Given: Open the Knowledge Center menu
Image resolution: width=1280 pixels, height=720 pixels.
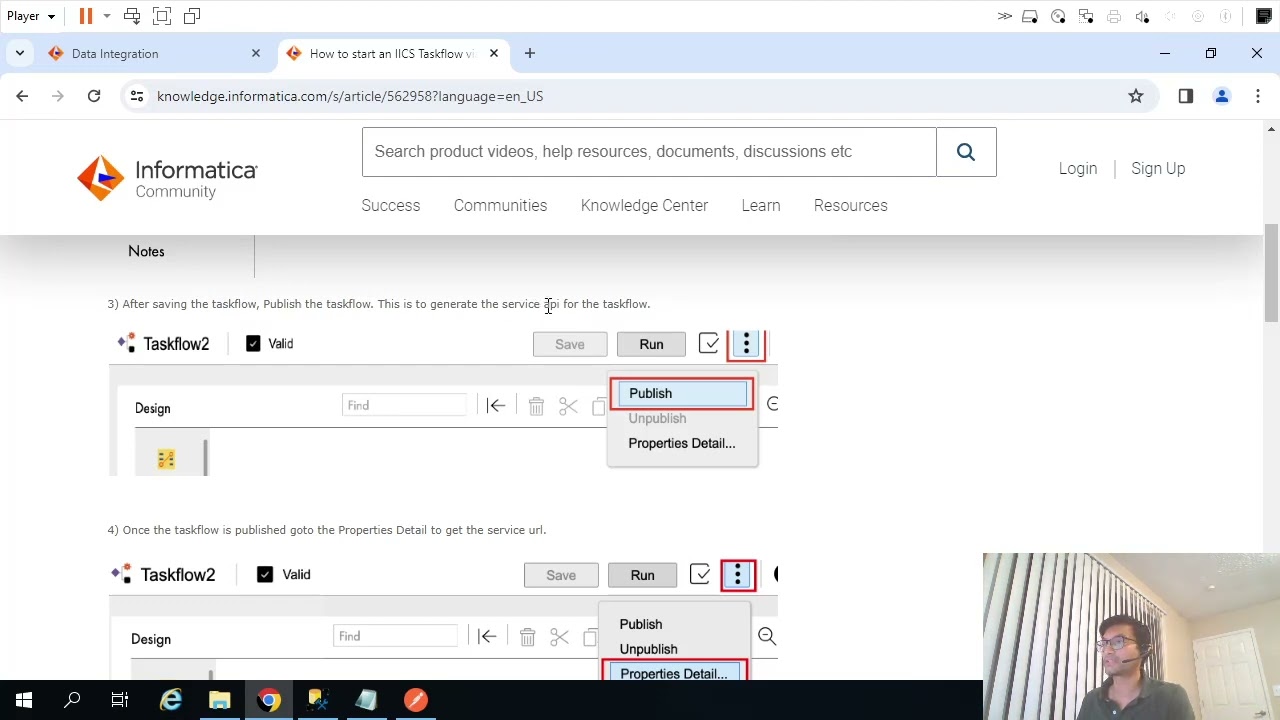Looking at the screenshot, I should click(644, 205).
